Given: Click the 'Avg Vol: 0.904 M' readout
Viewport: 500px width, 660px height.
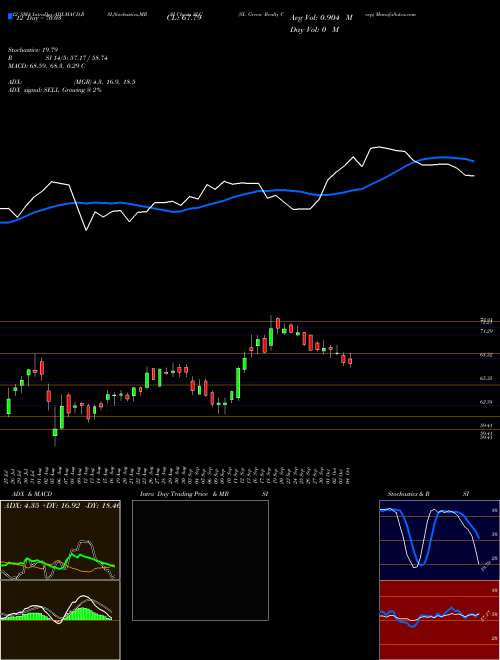Looking at the screenshot, I should 321,18.
